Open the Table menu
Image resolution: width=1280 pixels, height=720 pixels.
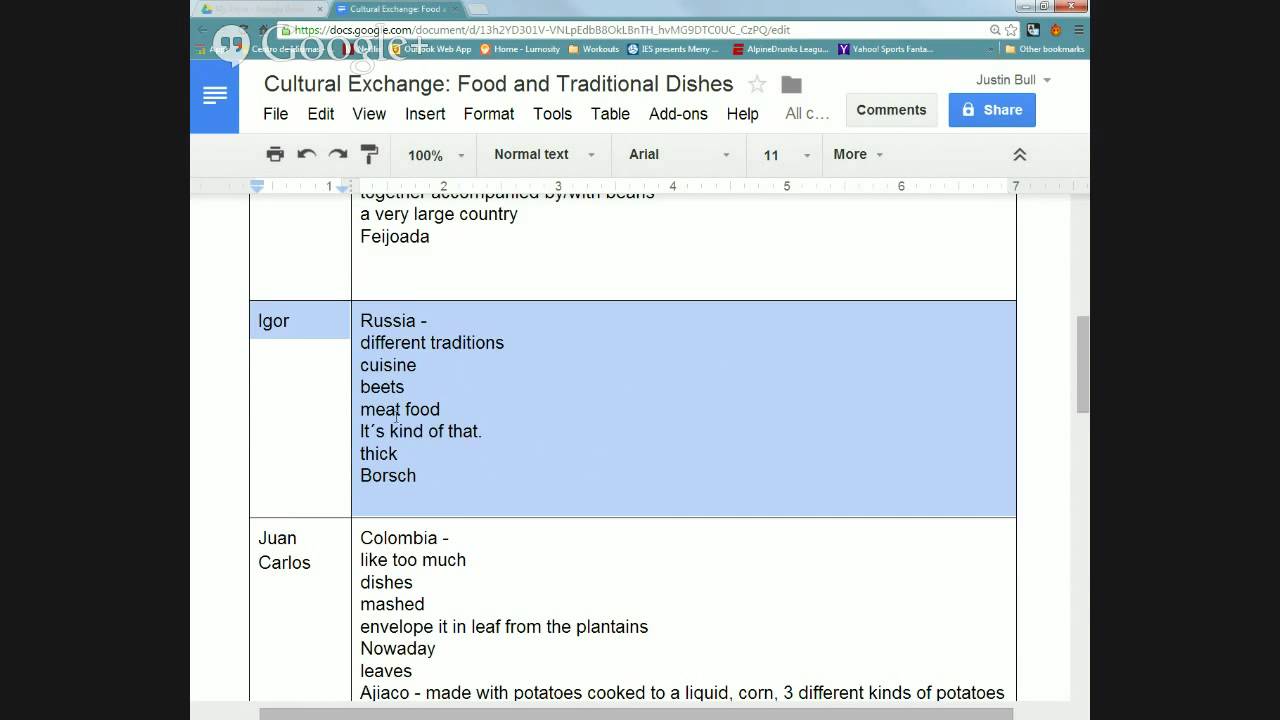(x=610, y=114)
